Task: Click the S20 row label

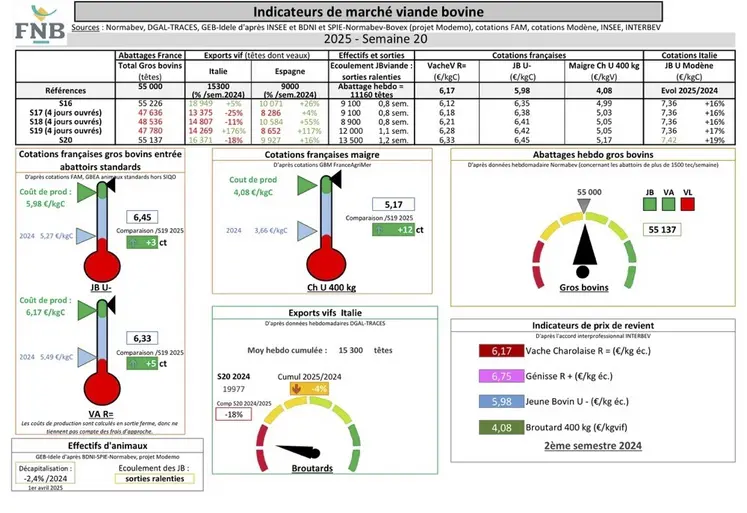Action: click(66, 140)
